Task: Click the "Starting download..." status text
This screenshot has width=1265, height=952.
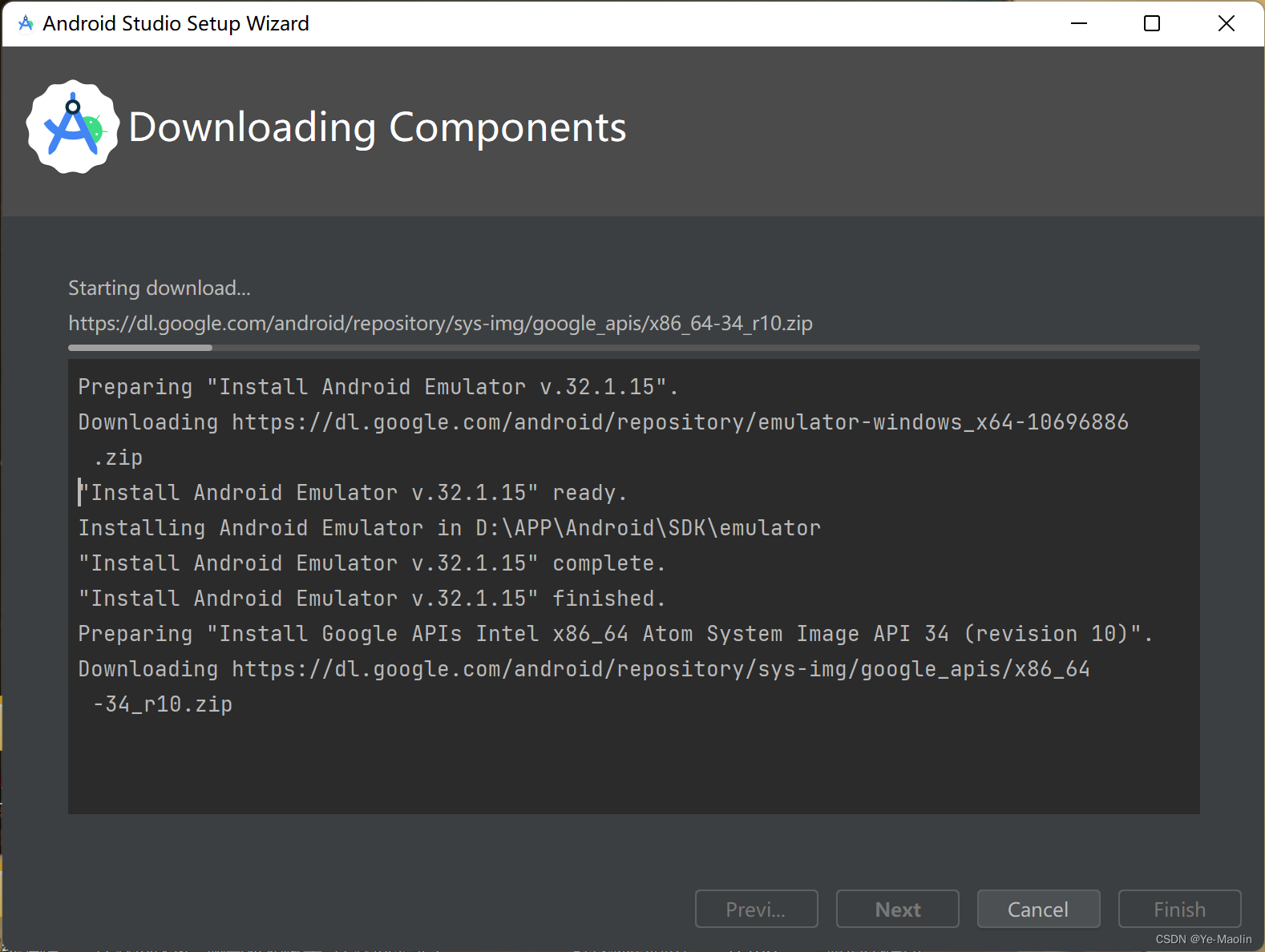Action: coord(160,288)
